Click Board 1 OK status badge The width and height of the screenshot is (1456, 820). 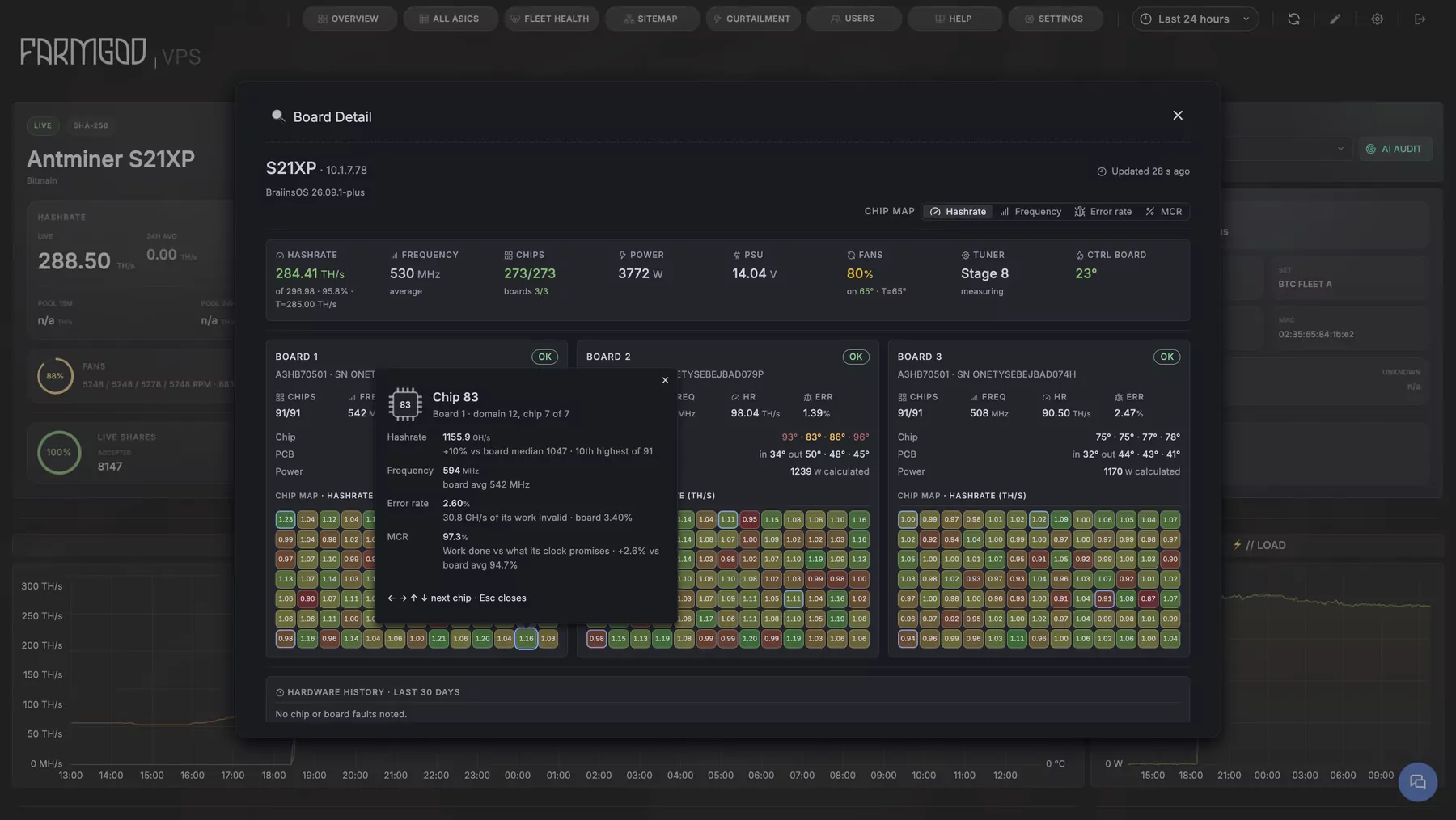pyautogui.click(x=544, y=357)
